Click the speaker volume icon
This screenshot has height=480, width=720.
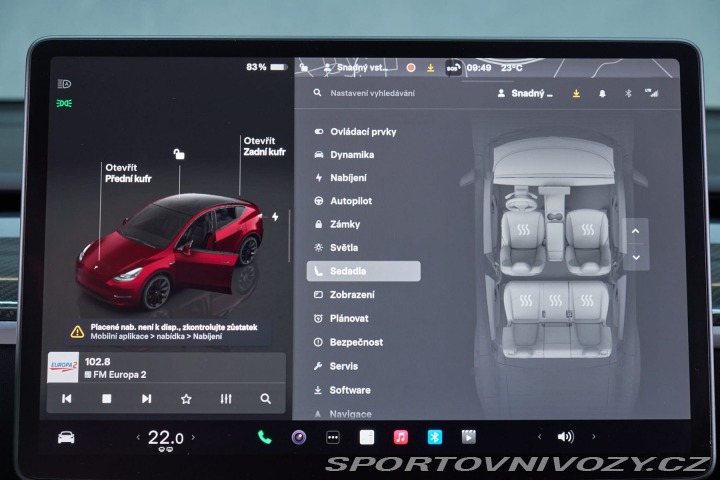(566, 437)
